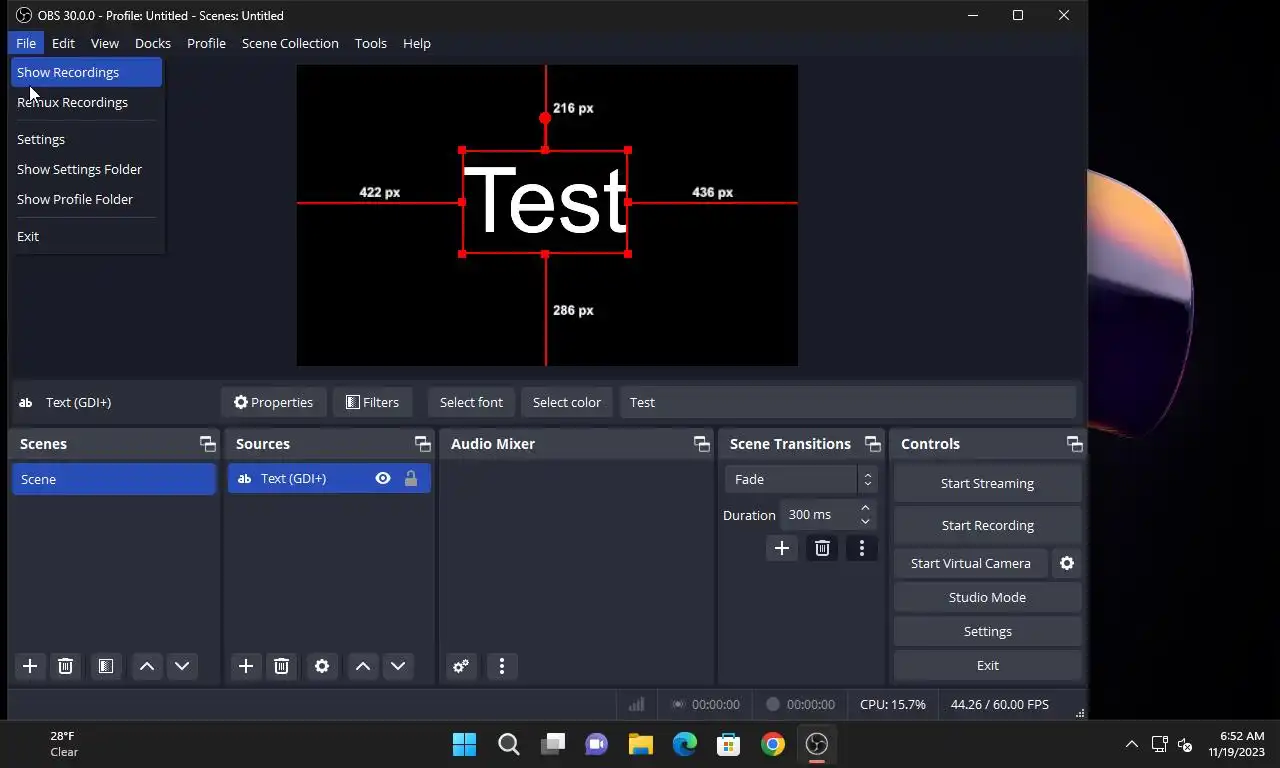Open the Docks menu
Image resolution: width=1280 pixels, height=768 pixels.
coord(153,43)
